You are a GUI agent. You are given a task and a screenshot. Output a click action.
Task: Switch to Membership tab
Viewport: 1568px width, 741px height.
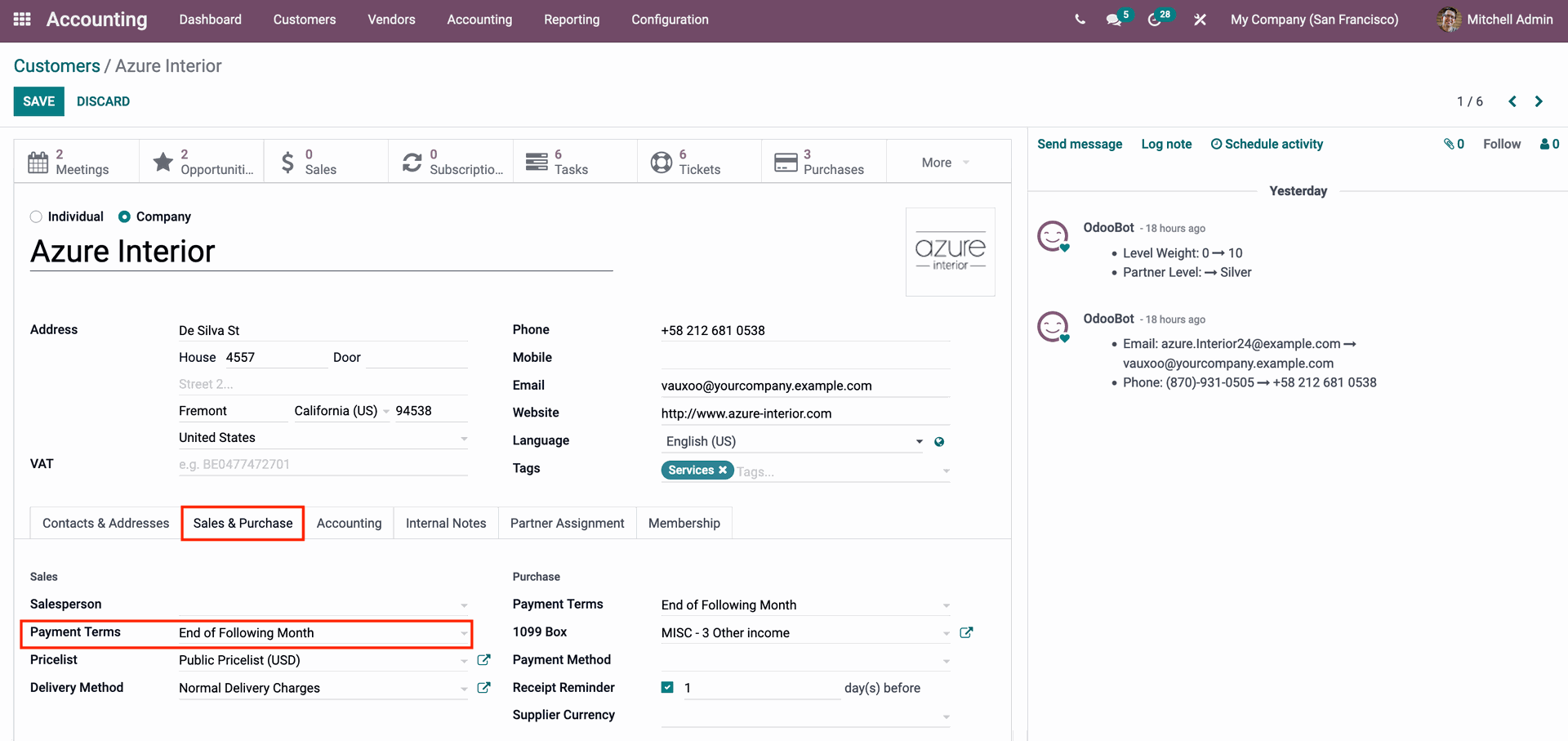[x=684, y=523]
